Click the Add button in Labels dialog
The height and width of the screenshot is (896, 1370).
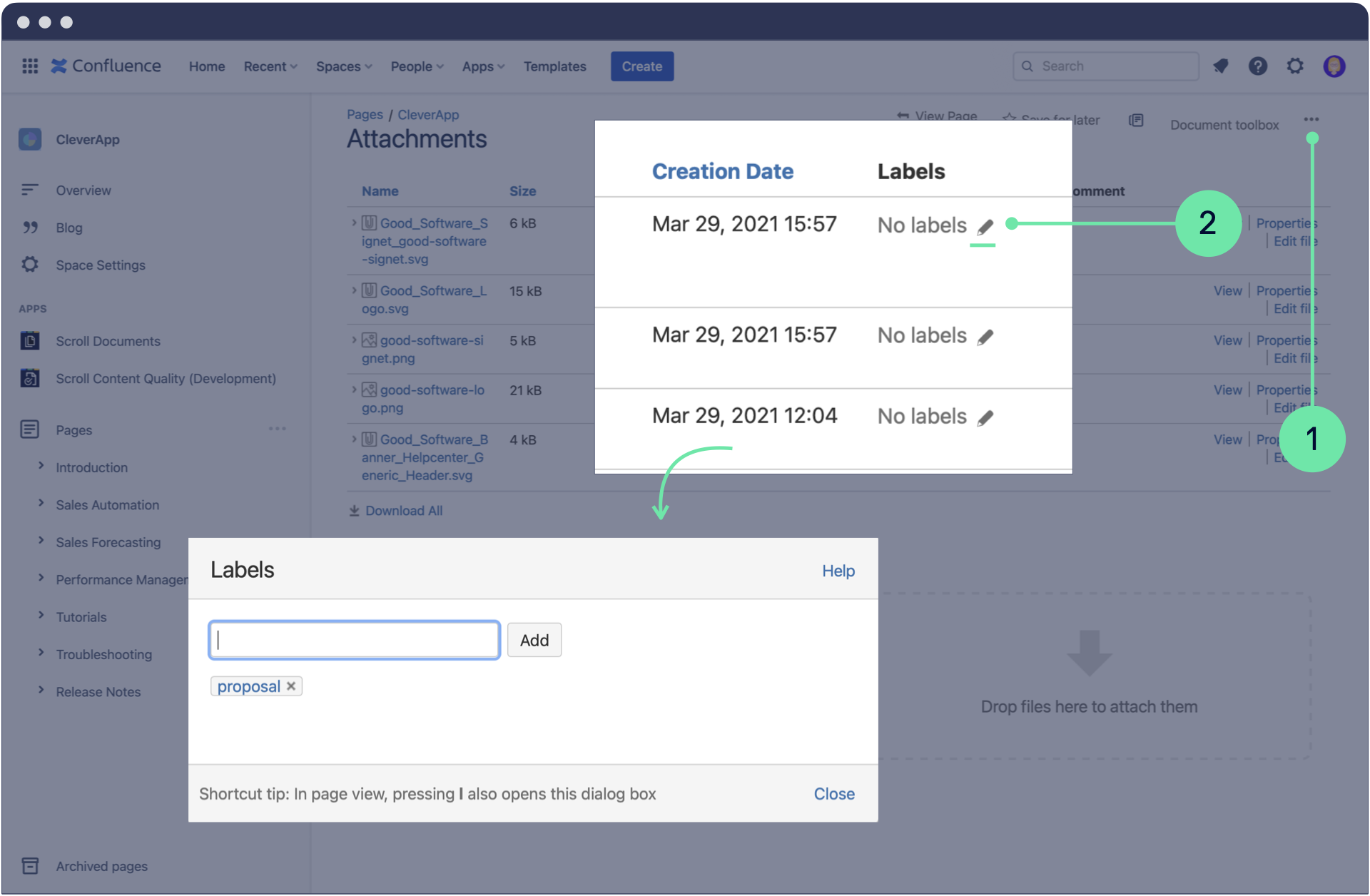[x=534, y=640]
